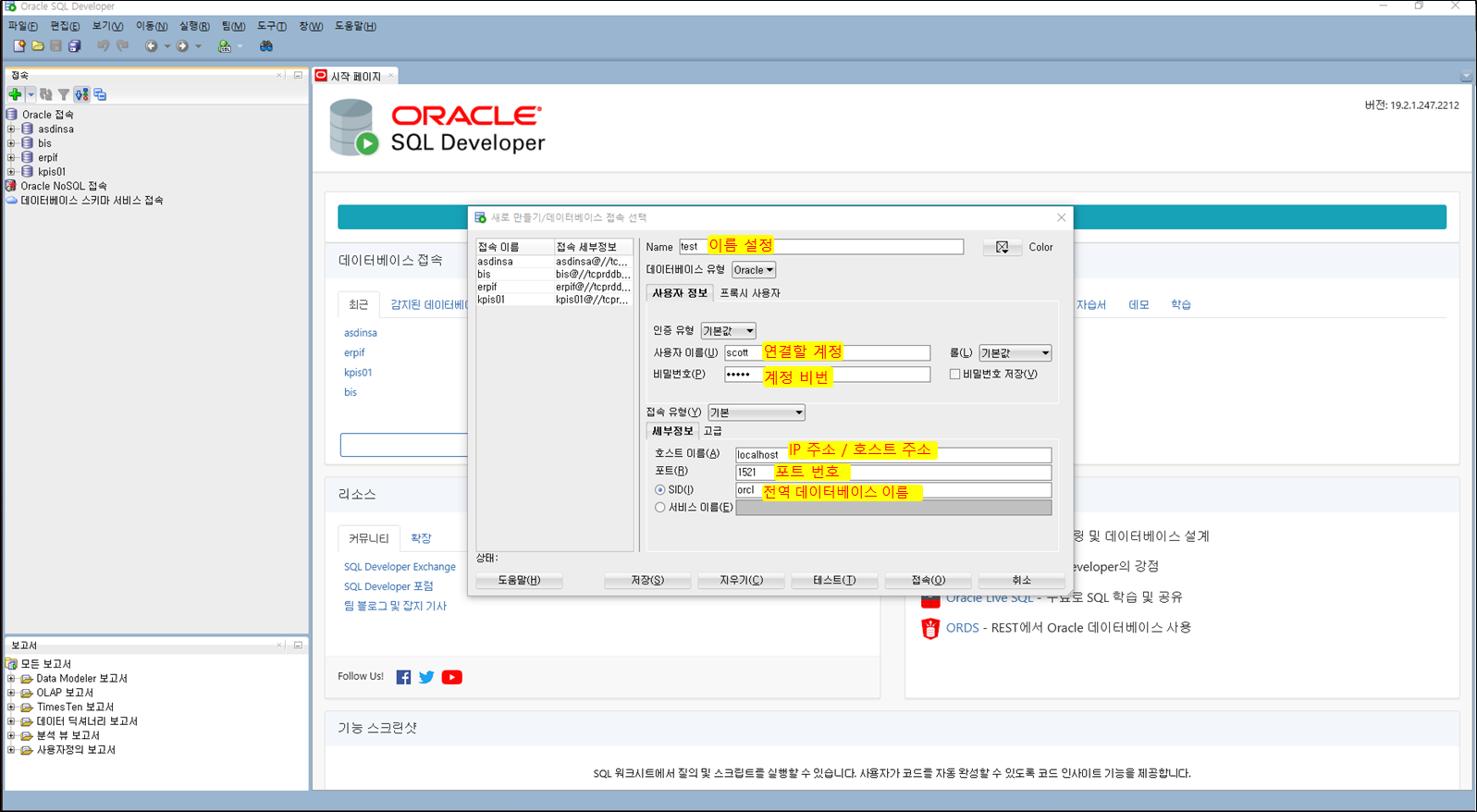The image size is (1477, 812).
Task: Click the Oracle NoSQL 접속 icon
Action: pos(11,186)
